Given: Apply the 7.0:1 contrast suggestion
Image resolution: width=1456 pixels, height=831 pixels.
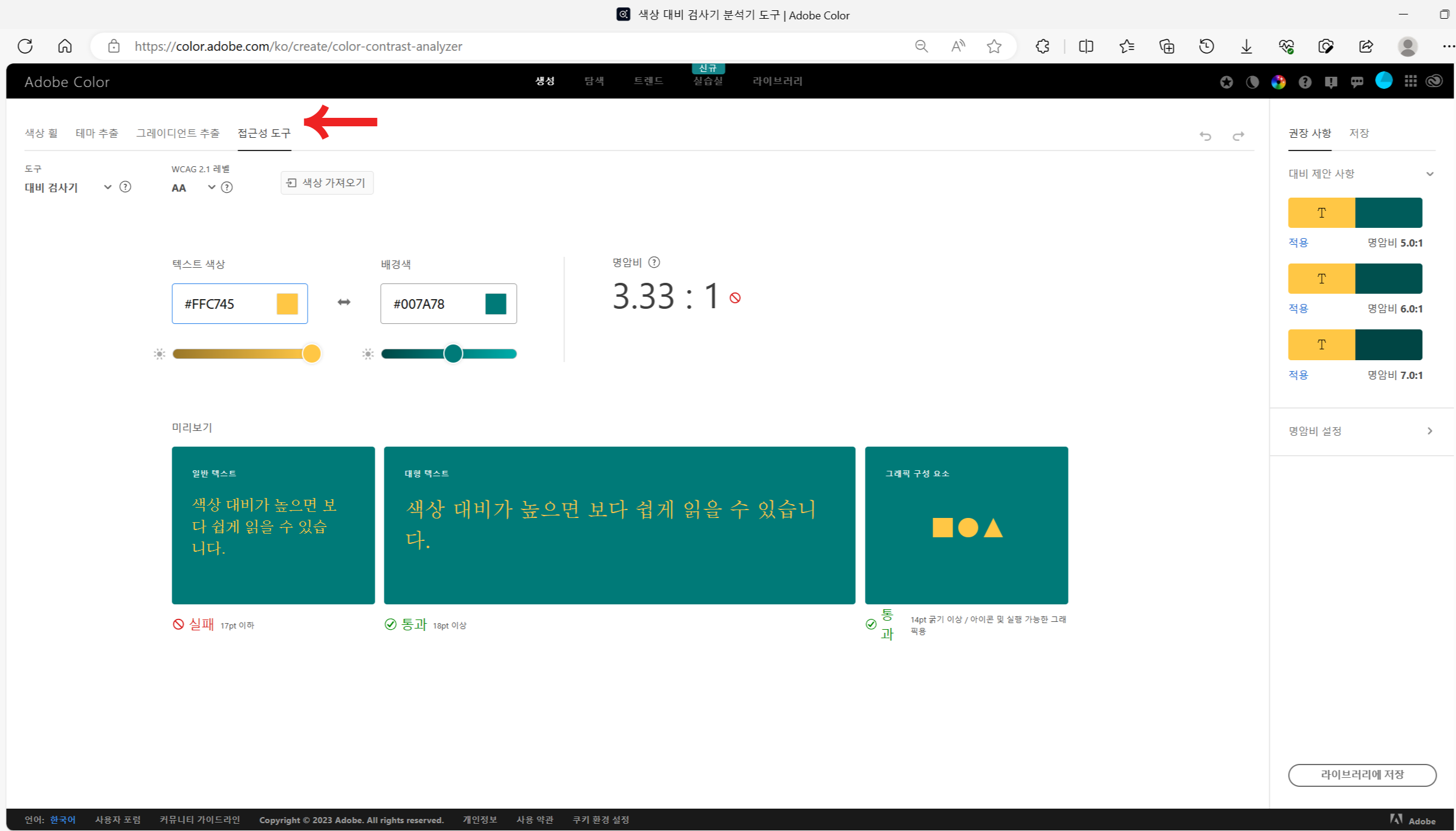Looking at the screenshot, I should [1298, 375].
